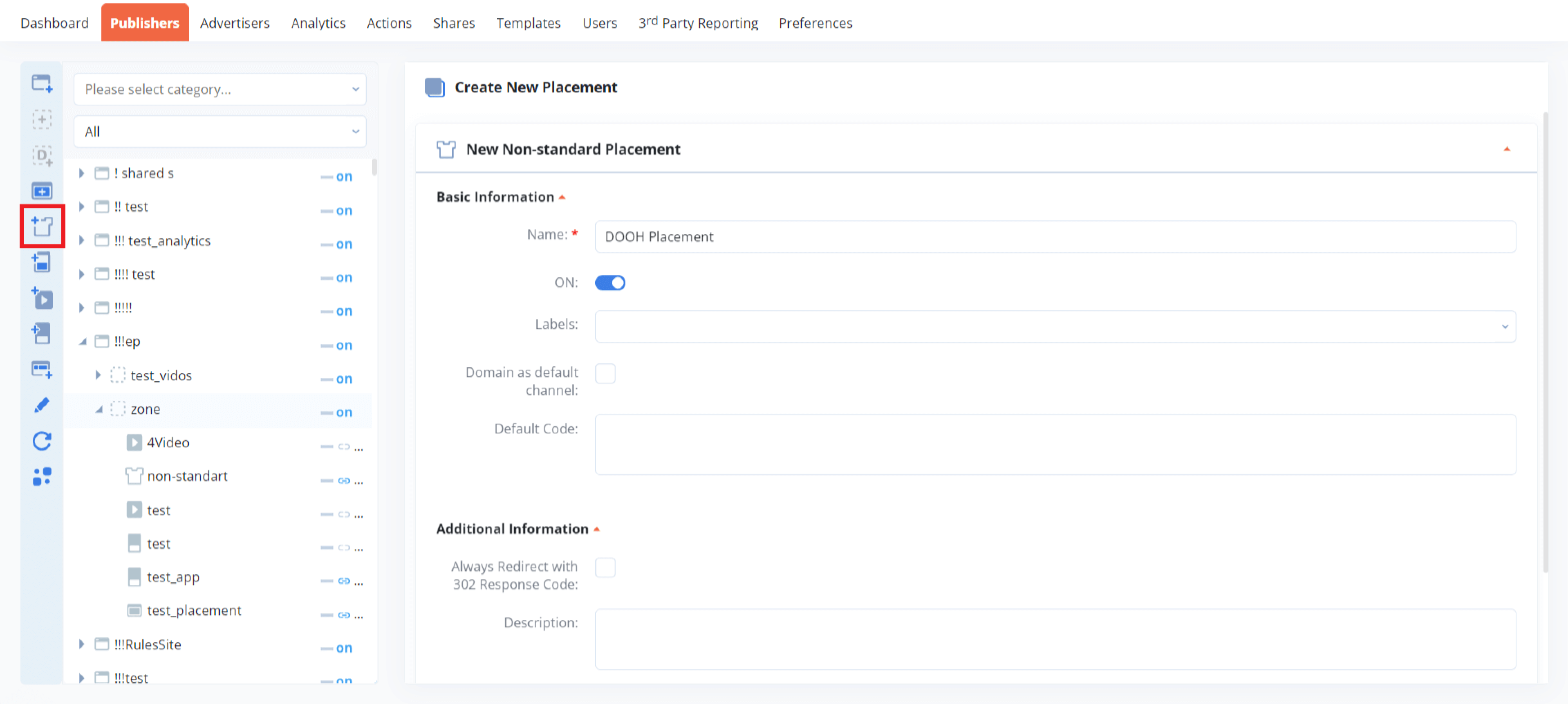Enable Always Redirect with 302 checkbox
This screenshot has height=727, width=1568.
[x=605, y=568]
